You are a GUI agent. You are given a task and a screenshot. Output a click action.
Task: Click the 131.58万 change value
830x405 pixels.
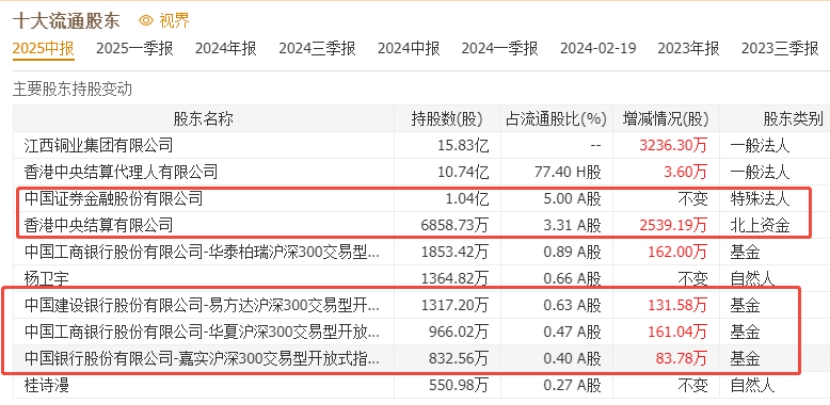coord(678,305)
